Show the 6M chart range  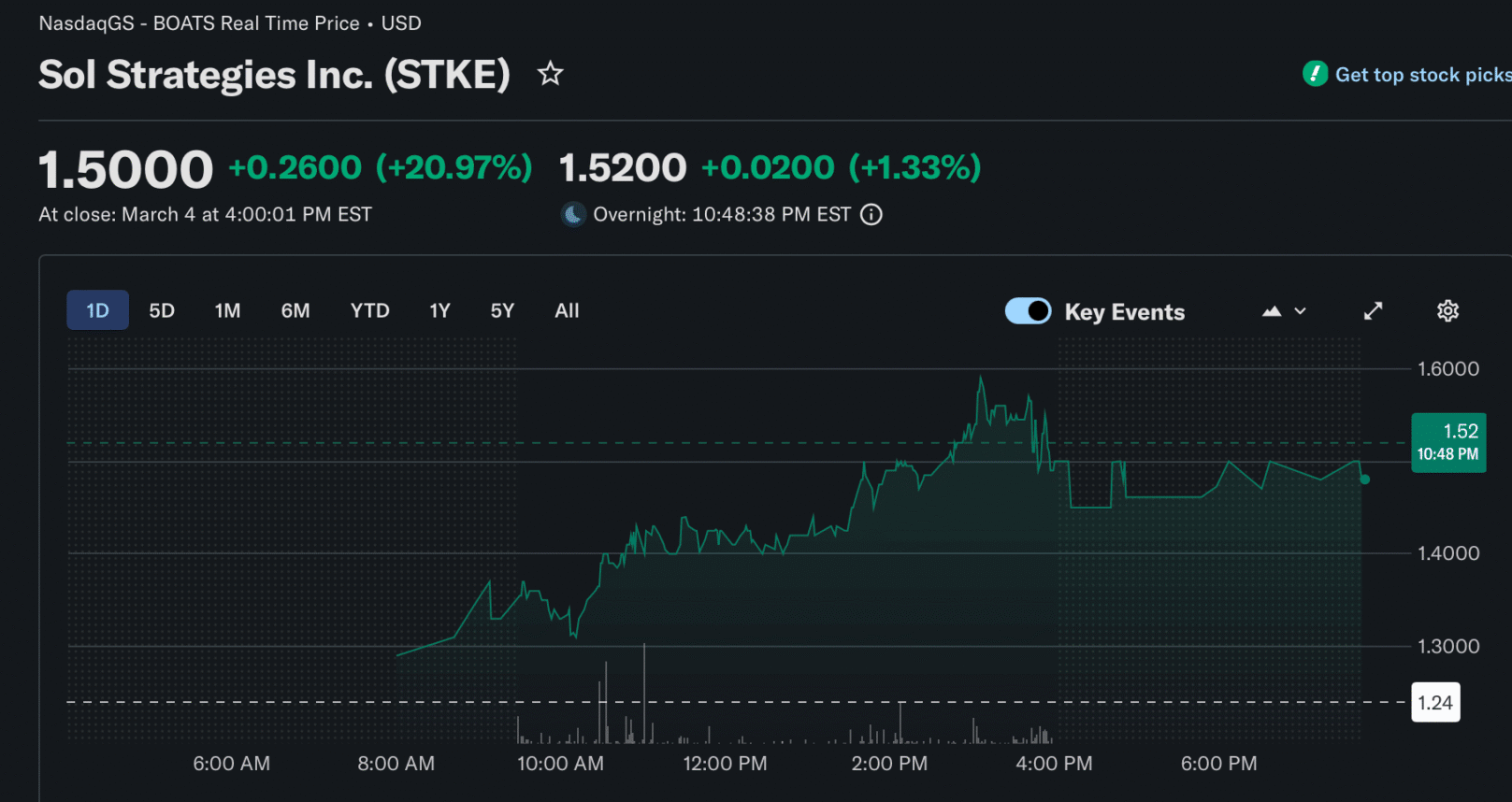click(x=295, y=311)
